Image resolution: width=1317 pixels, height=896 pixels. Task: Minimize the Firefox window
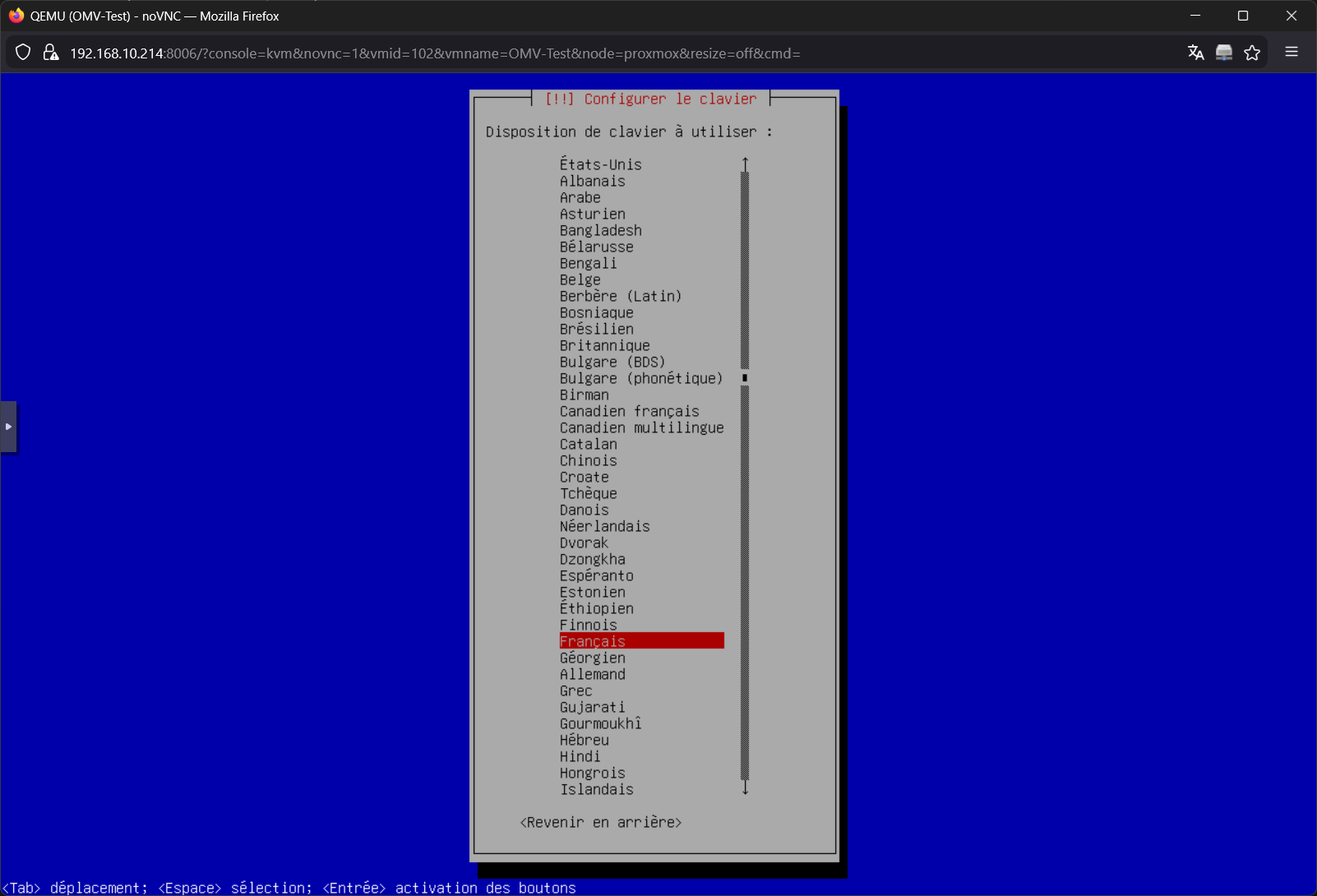[1195, 16]
